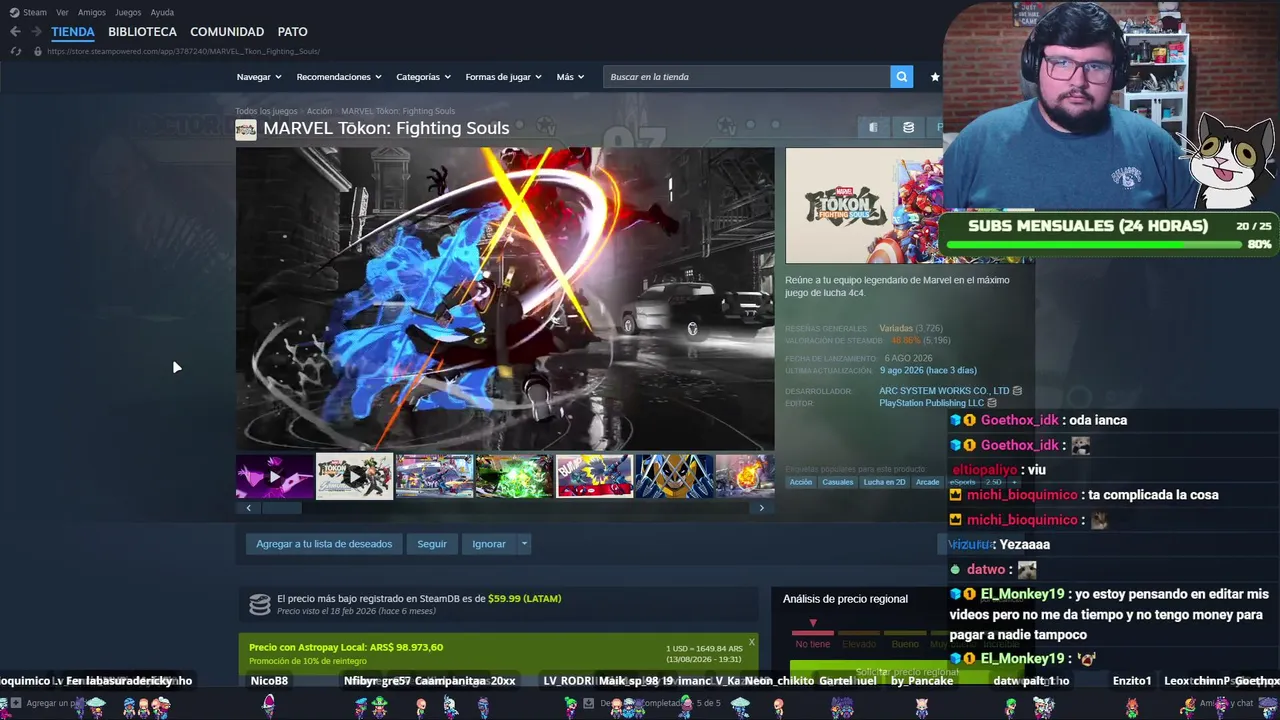The width and height of the screenshot is (1280, 720).
Task: Open the Juegos menu
Action: click(128, 12)
